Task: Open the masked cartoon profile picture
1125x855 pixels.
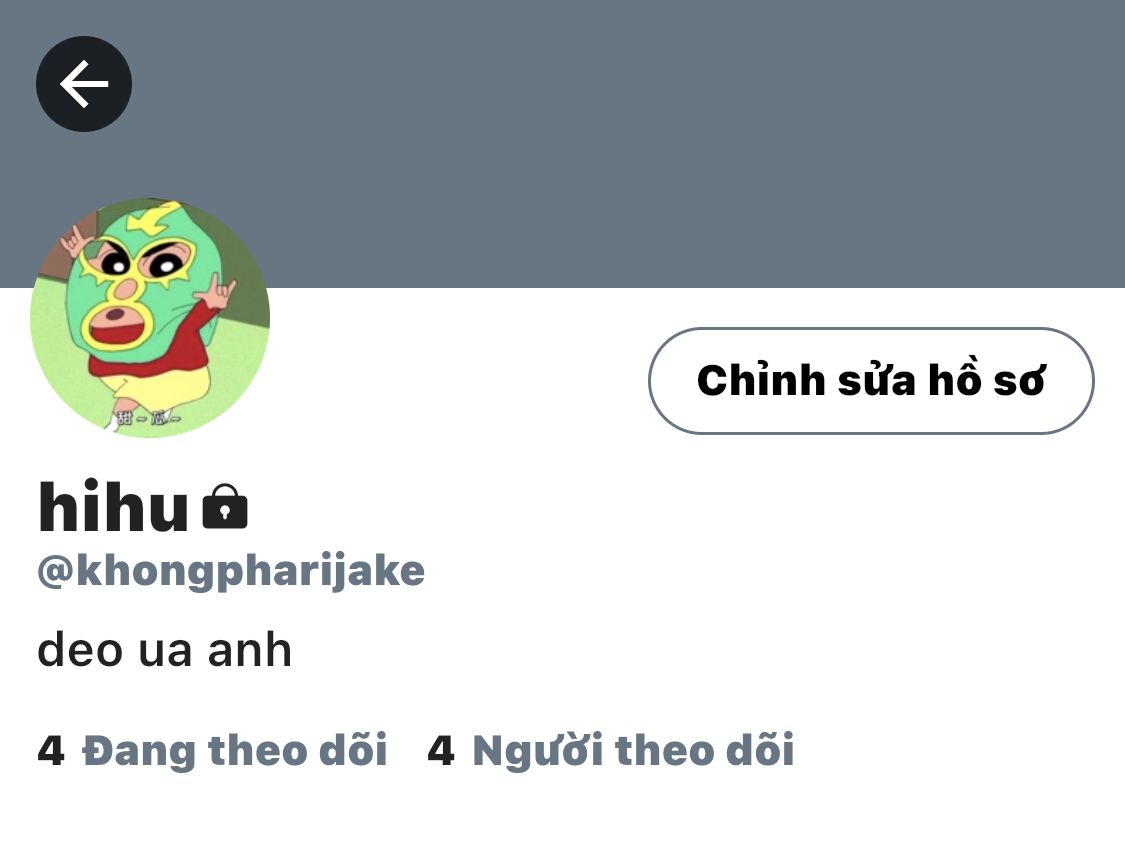Action: point(150,318)
